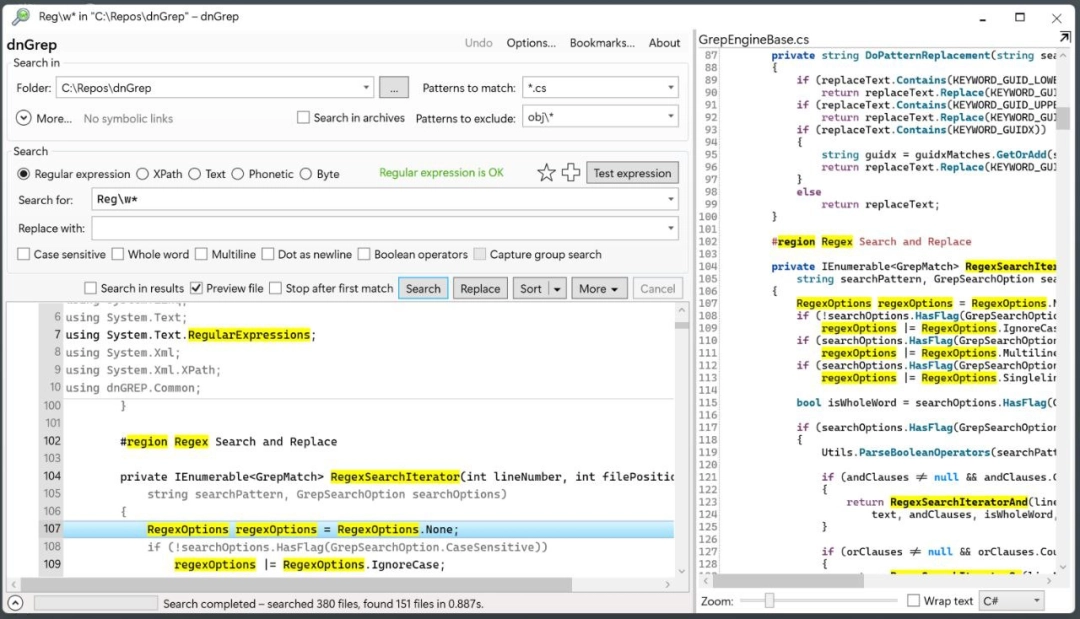Click the pop-out arrow icon above preview pane
Viewport: 1080px width, 619px height.
point(1065,38)
